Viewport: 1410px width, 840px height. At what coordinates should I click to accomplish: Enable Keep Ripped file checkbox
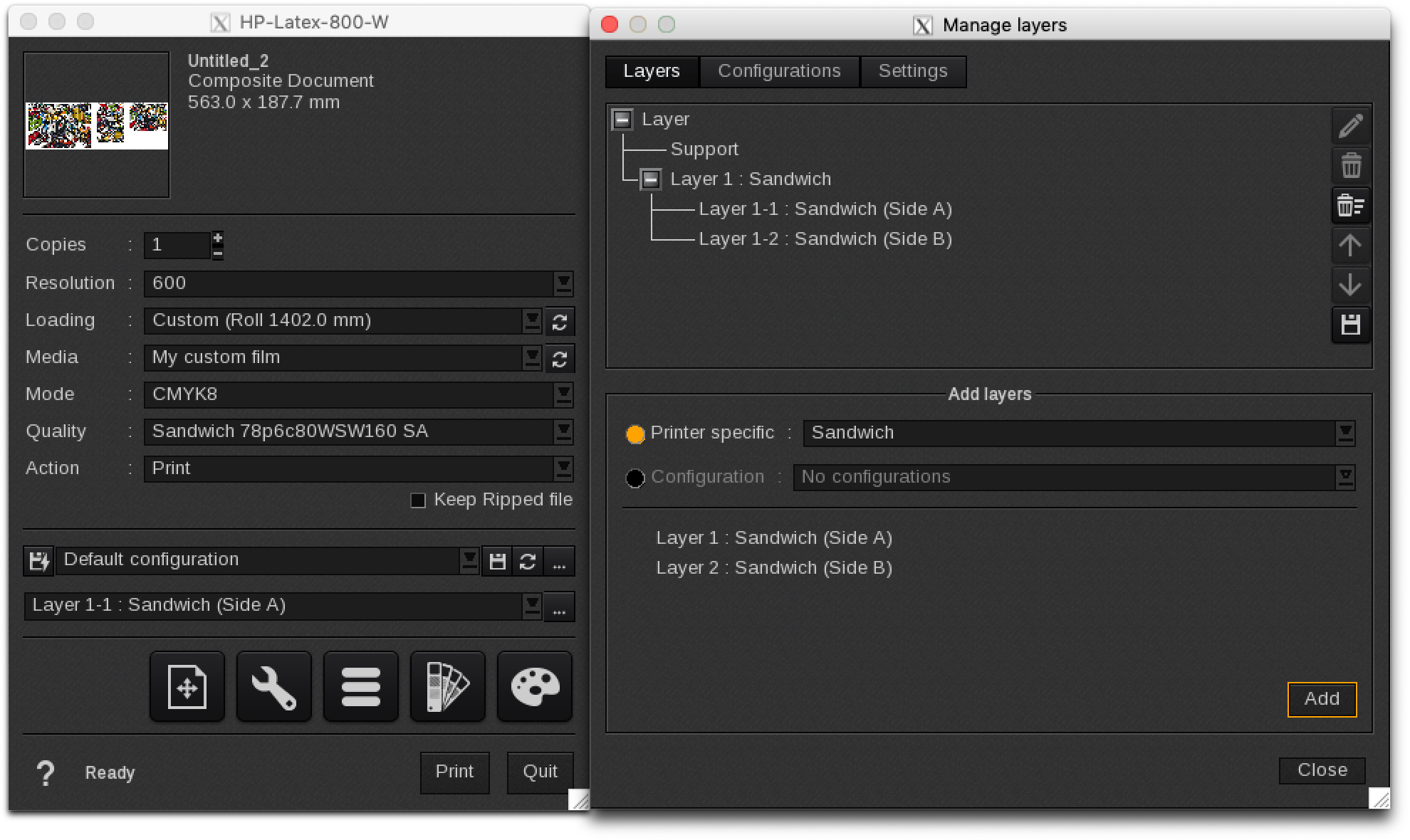[418, 500]
